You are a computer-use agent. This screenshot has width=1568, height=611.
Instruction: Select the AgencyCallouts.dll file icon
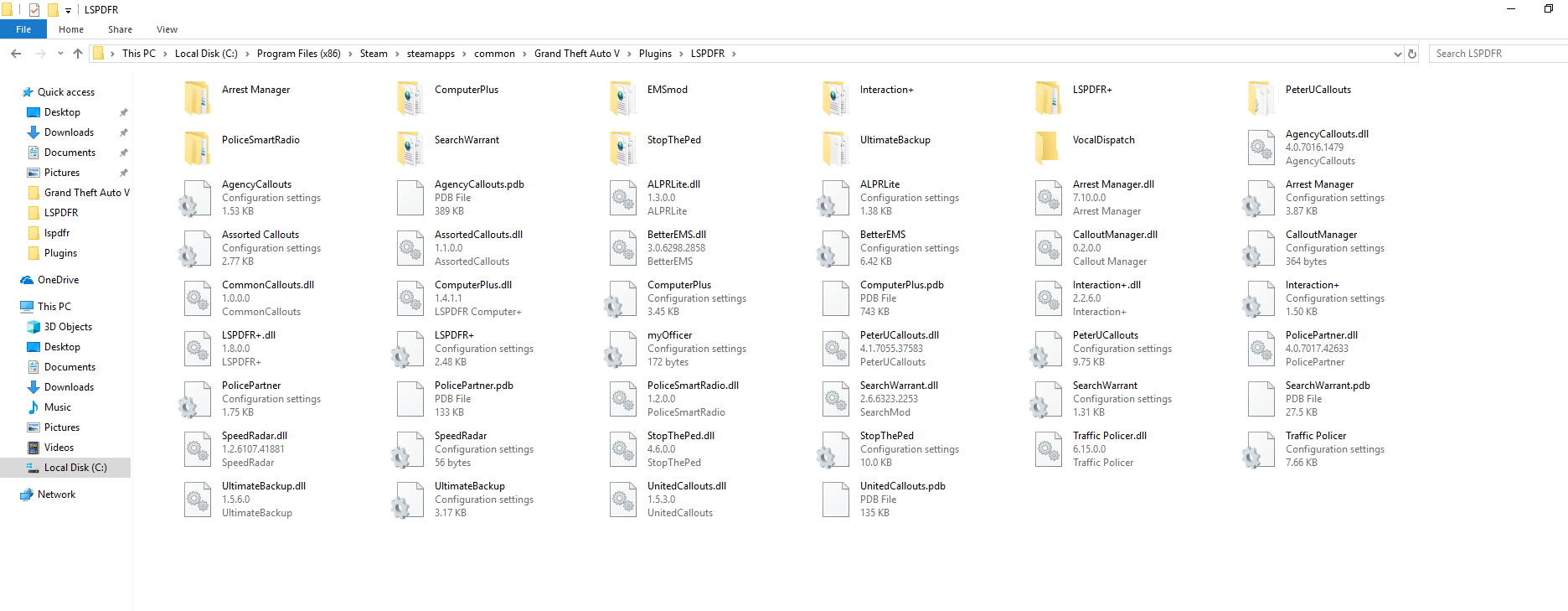click(x=1261, y=148)
